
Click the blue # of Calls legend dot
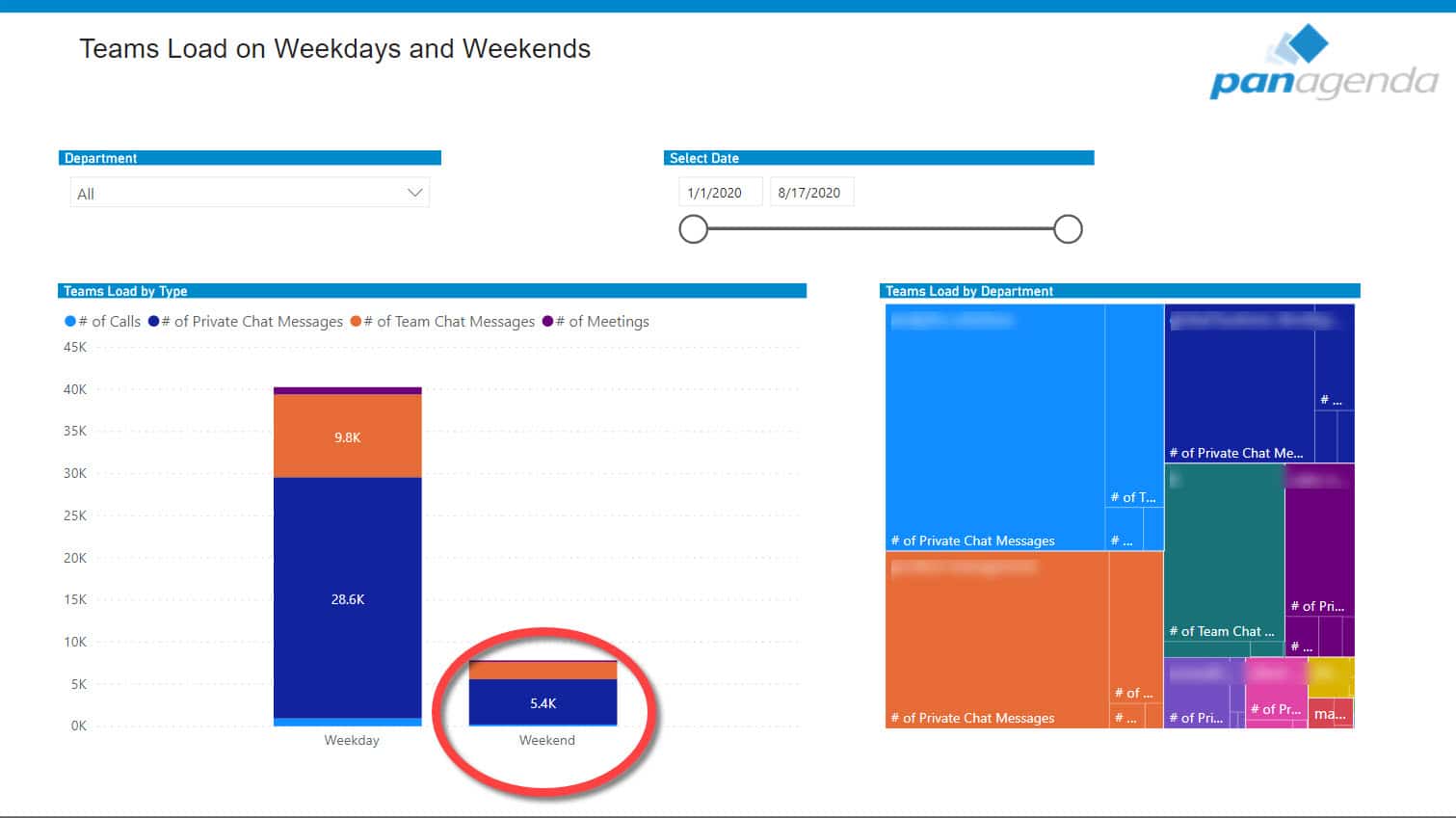coord(70,321)
